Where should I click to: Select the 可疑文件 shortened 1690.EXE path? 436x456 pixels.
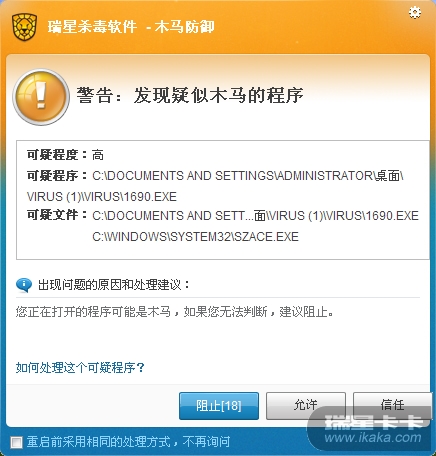pos(255,216)
